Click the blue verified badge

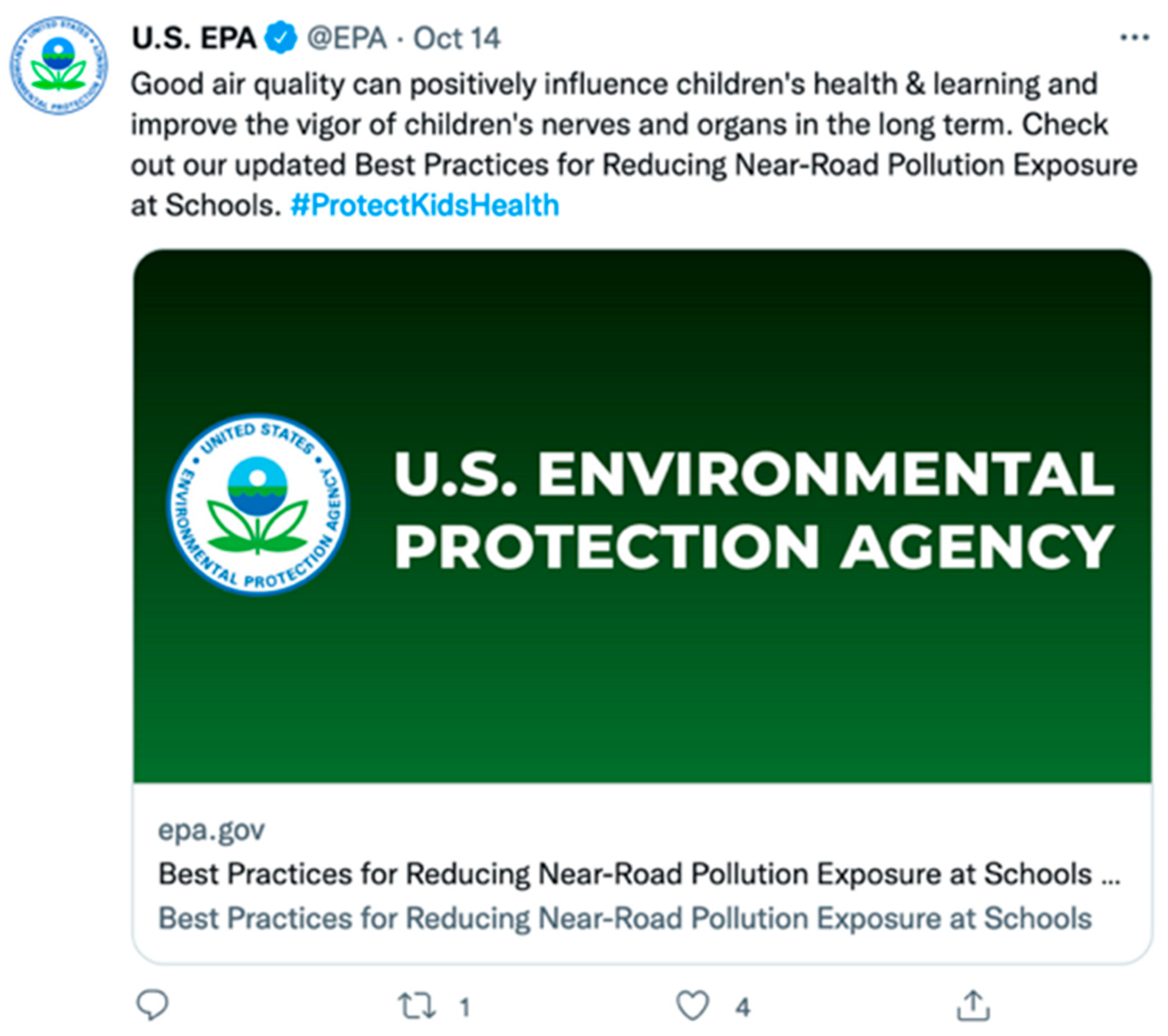pos(281,38)
